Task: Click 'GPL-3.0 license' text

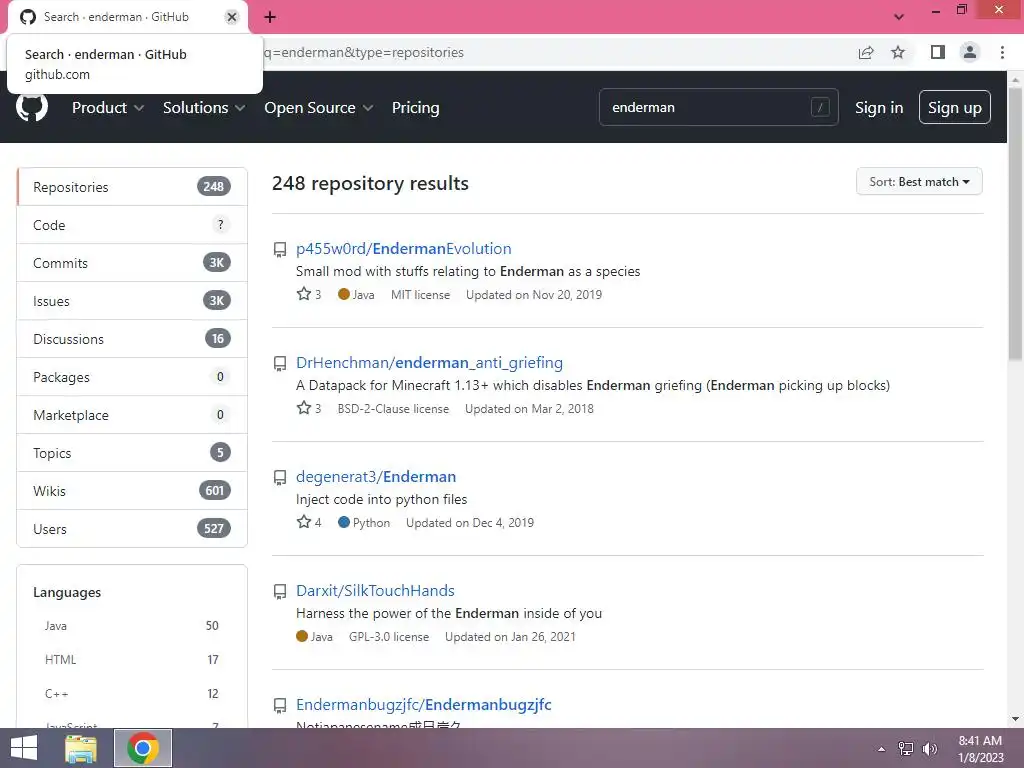Action: coord(389,637)
